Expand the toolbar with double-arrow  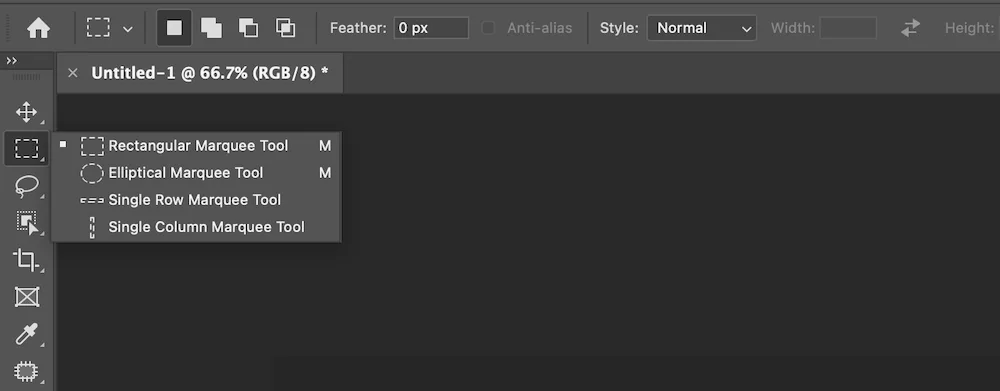(x=11, y=61)
